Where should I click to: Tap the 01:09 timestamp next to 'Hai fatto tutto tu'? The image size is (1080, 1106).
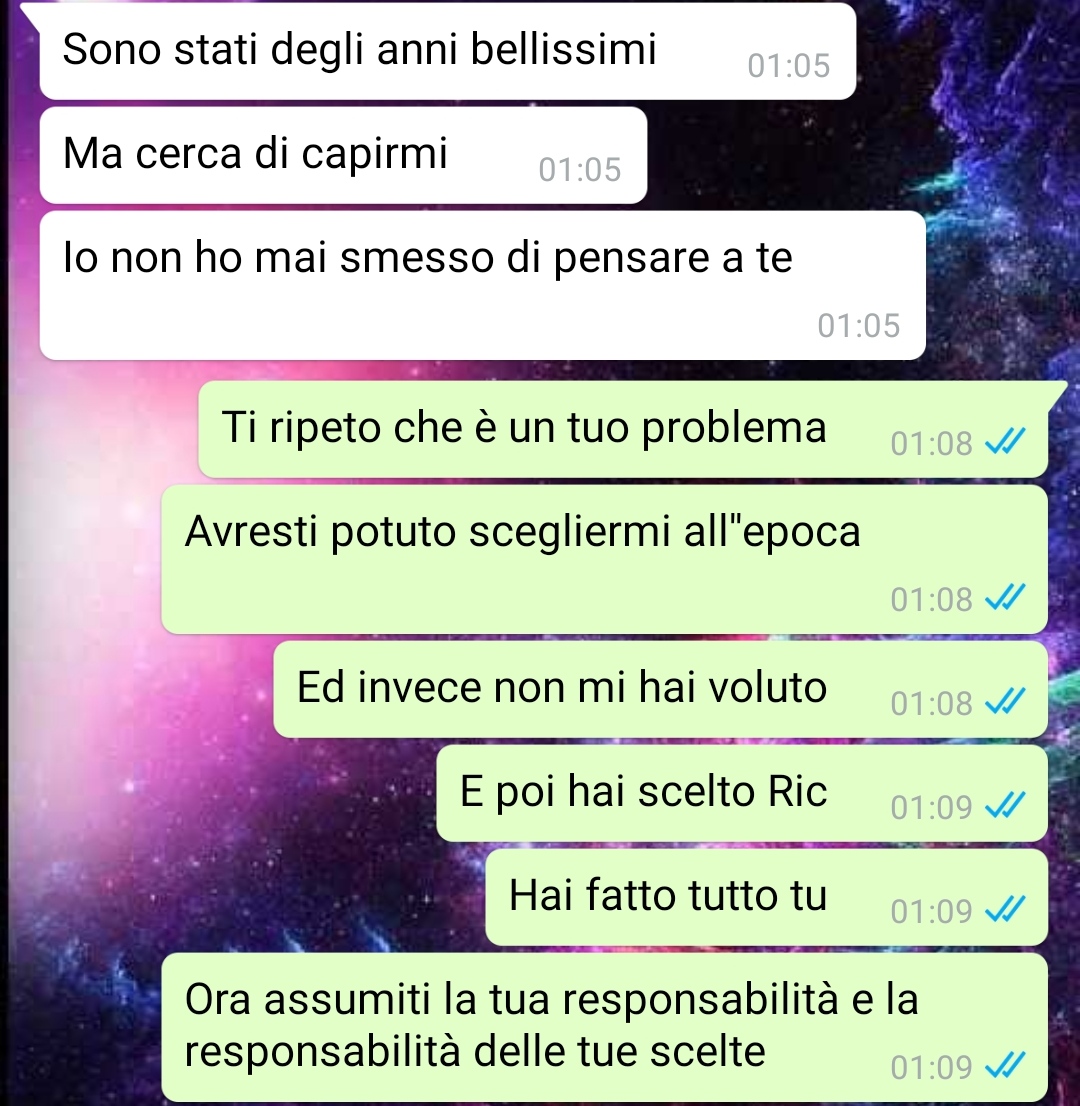pyautogui.click(x=931, y=911)
